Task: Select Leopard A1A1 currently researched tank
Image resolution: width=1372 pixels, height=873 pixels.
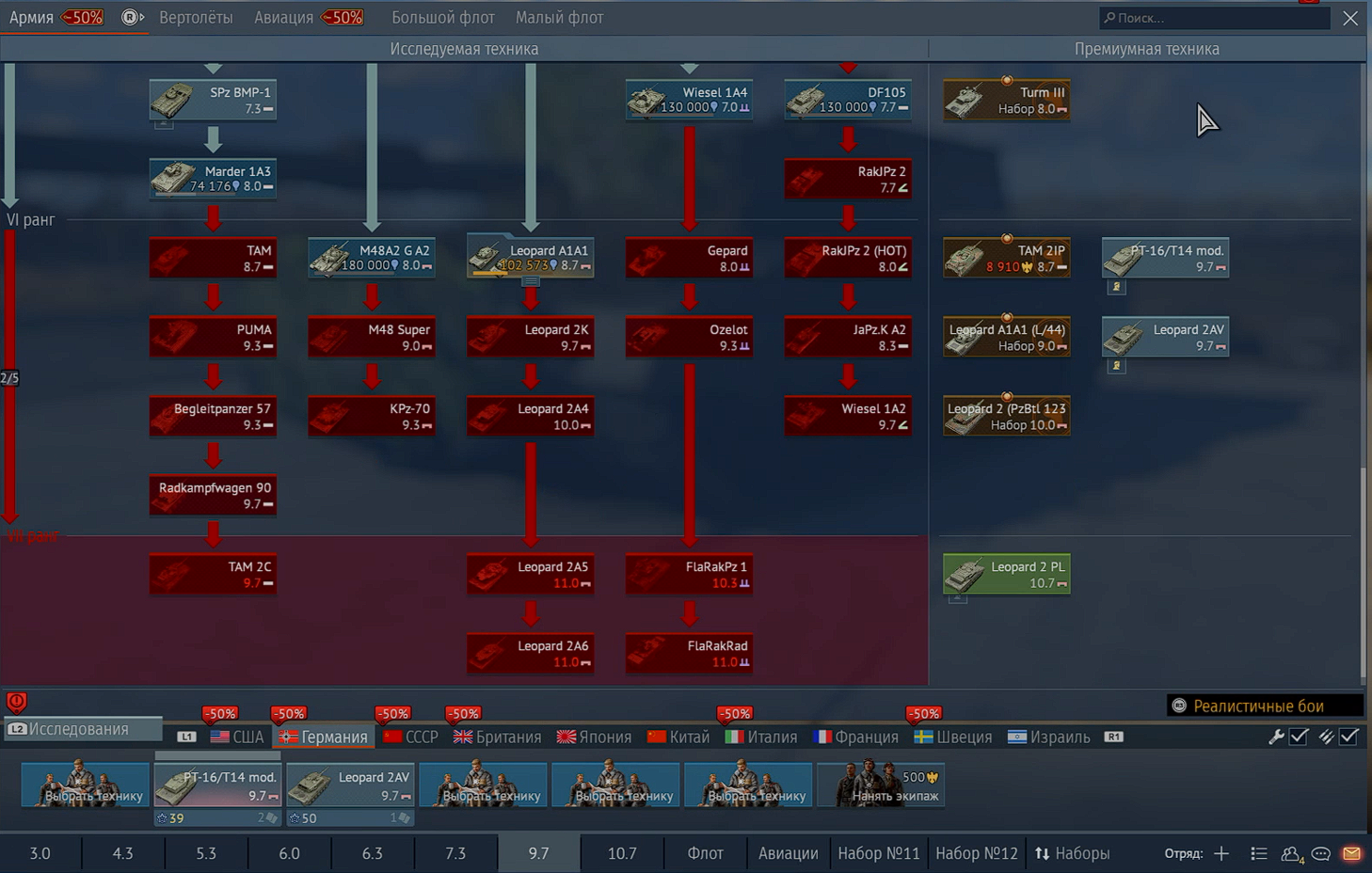Action: [531, 258]
